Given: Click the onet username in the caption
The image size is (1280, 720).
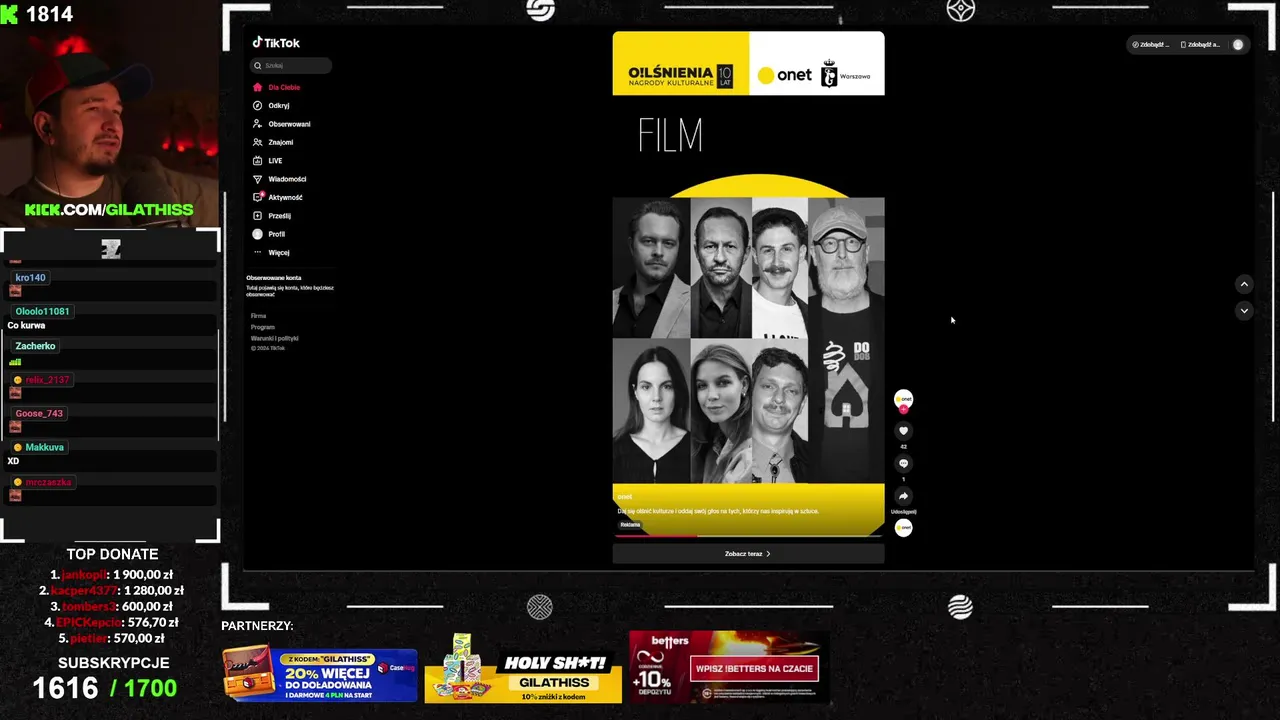Looking at the screenshot, I should click(x=624, y=497).
